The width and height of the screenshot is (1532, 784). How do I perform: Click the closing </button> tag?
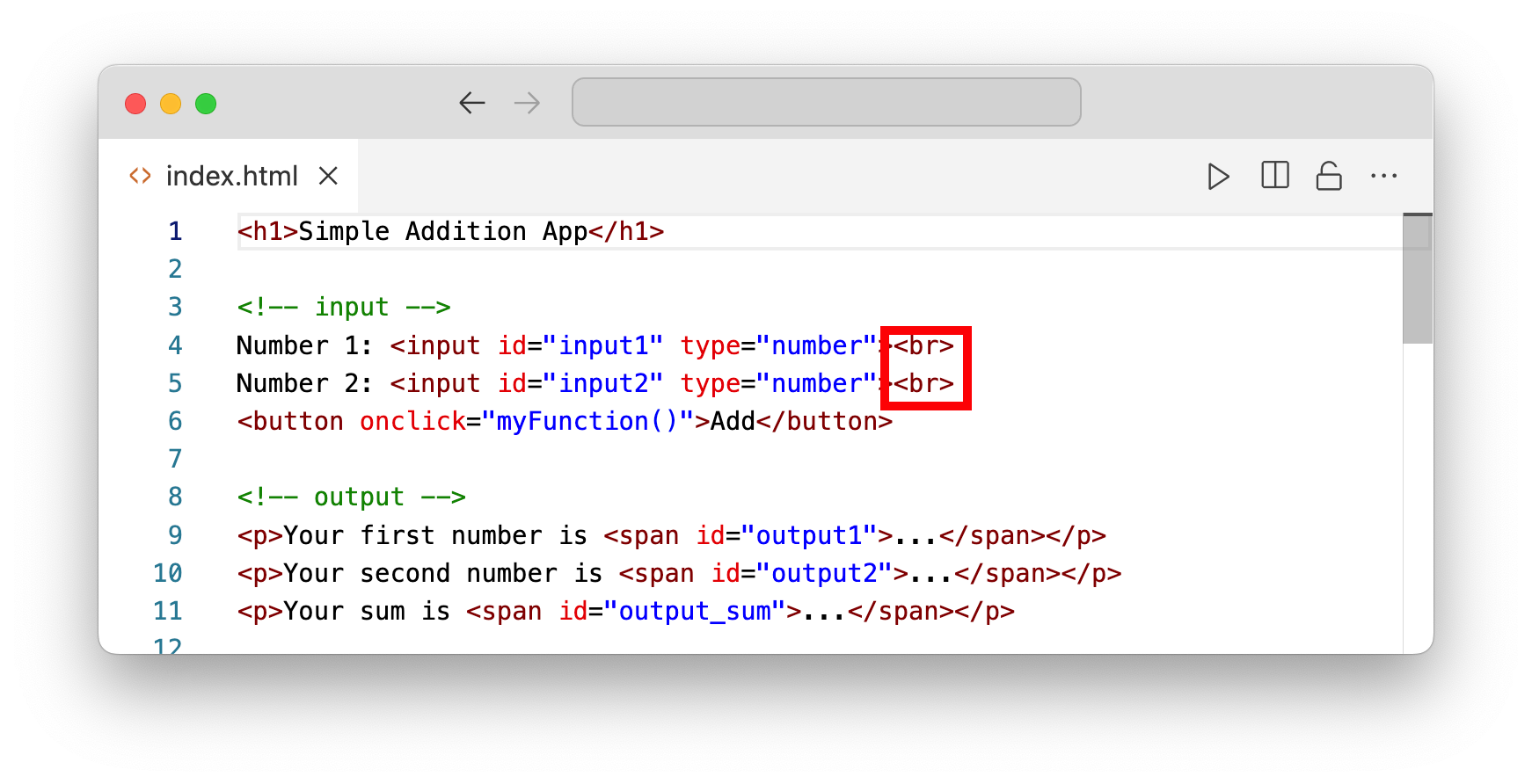(x=825, y=421)
